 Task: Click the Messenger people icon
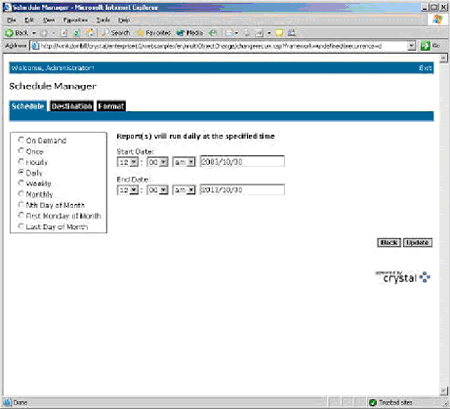click(292, 33)
